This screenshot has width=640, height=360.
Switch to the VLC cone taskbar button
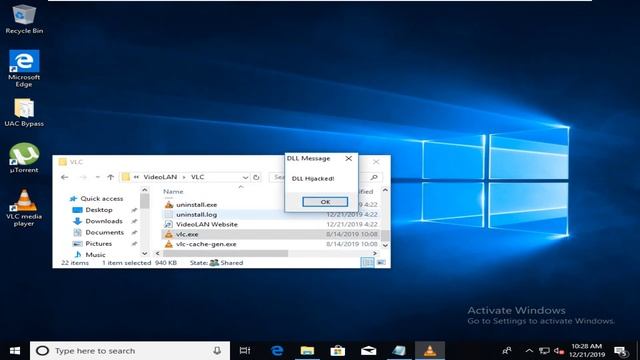coord(429,351)
